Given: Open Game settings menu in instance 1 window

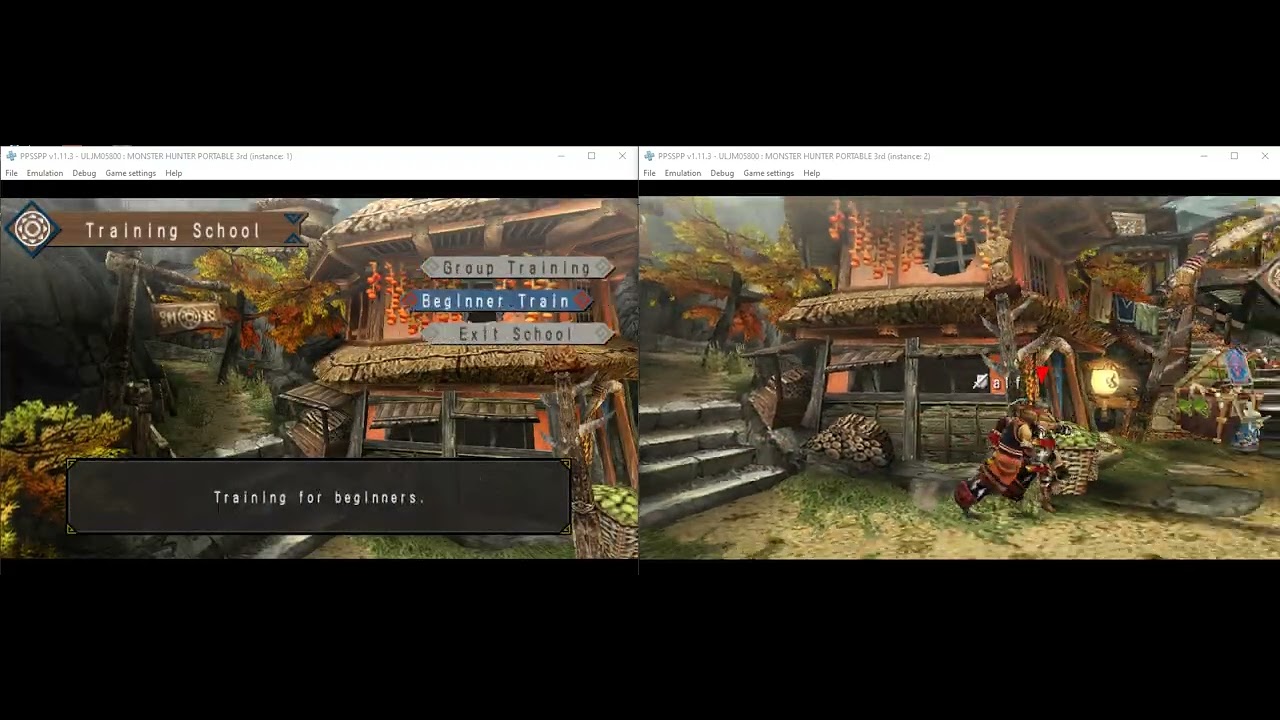Looking at the screenshot, I should click(131, 173).
